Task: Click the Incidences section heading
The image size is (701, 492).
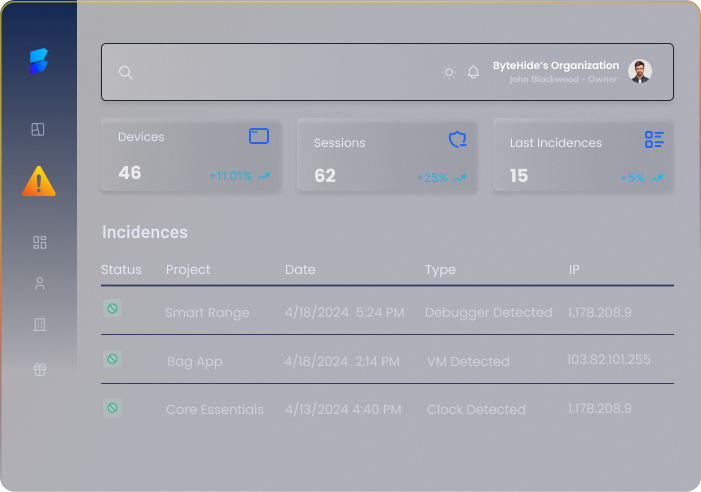Action: (x=145, y=232)
